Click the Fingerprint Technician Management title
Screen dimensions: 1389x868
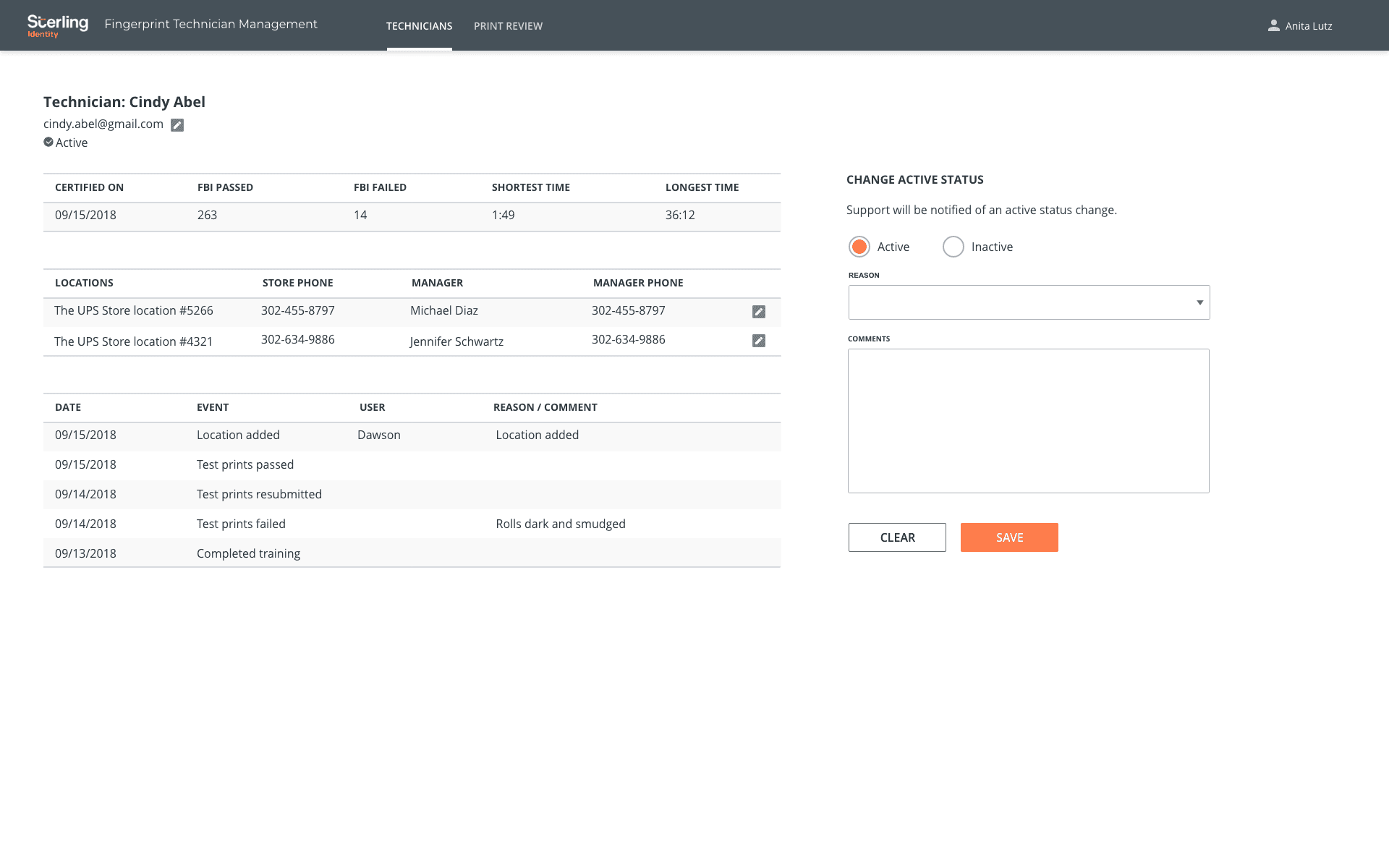point(211,24)
